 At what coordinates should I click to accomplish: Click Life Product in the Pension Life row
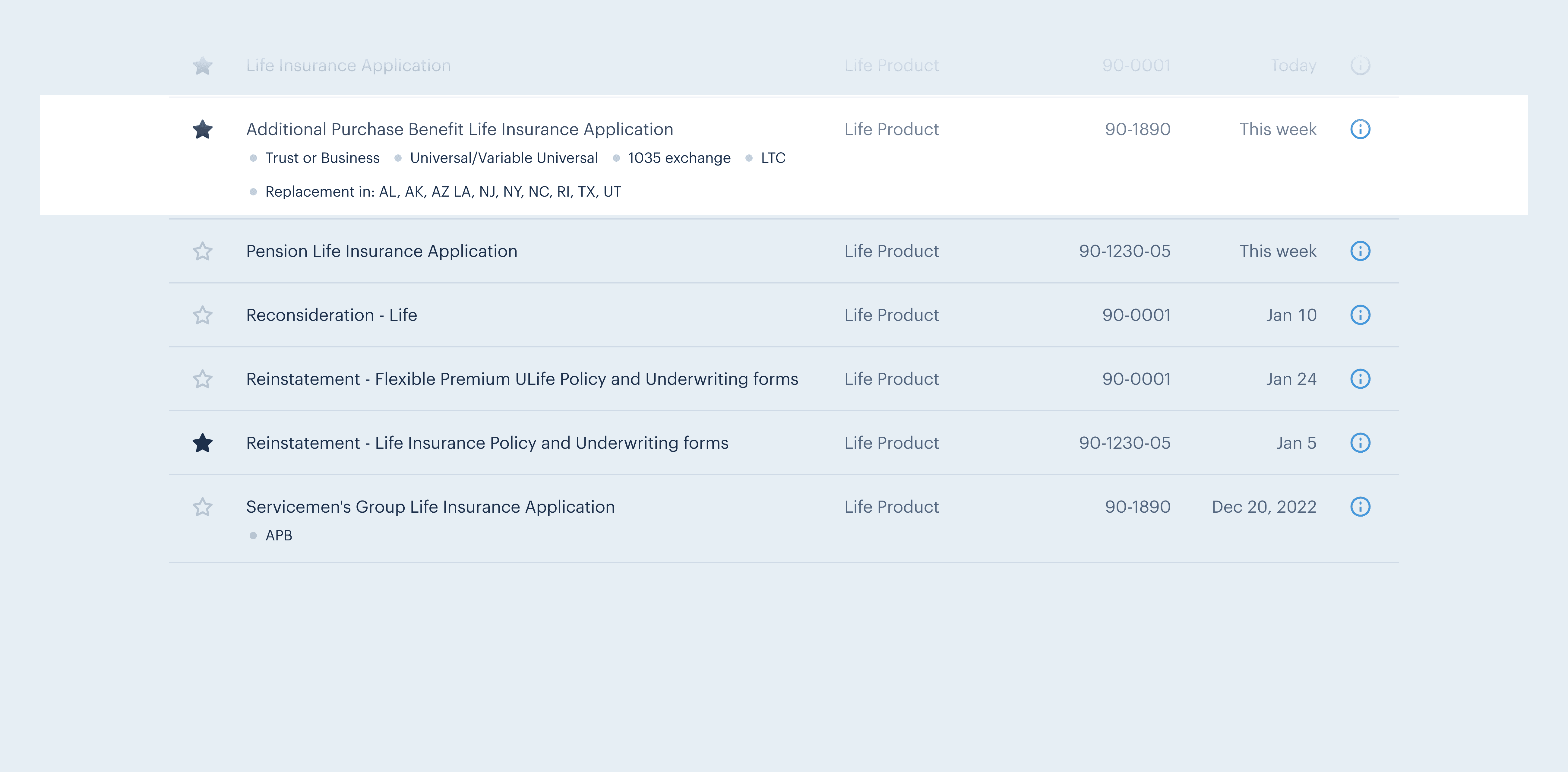point(891,251)
